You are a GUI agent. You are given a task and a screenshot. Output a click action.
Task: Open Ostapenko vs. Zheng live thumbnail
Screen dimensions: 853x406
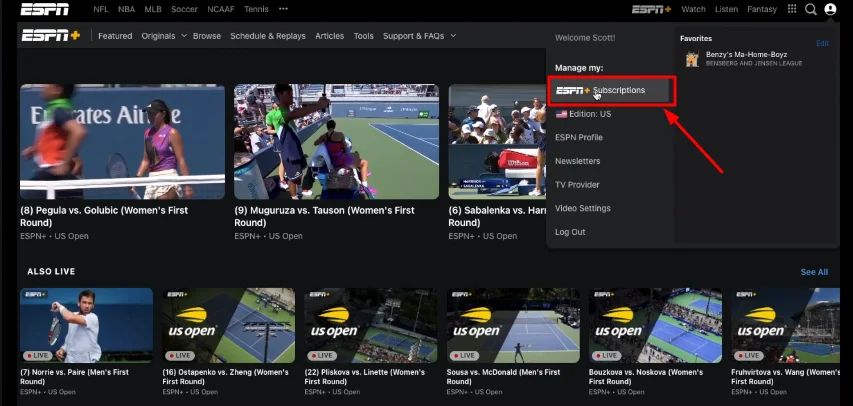tap(228, 325)
